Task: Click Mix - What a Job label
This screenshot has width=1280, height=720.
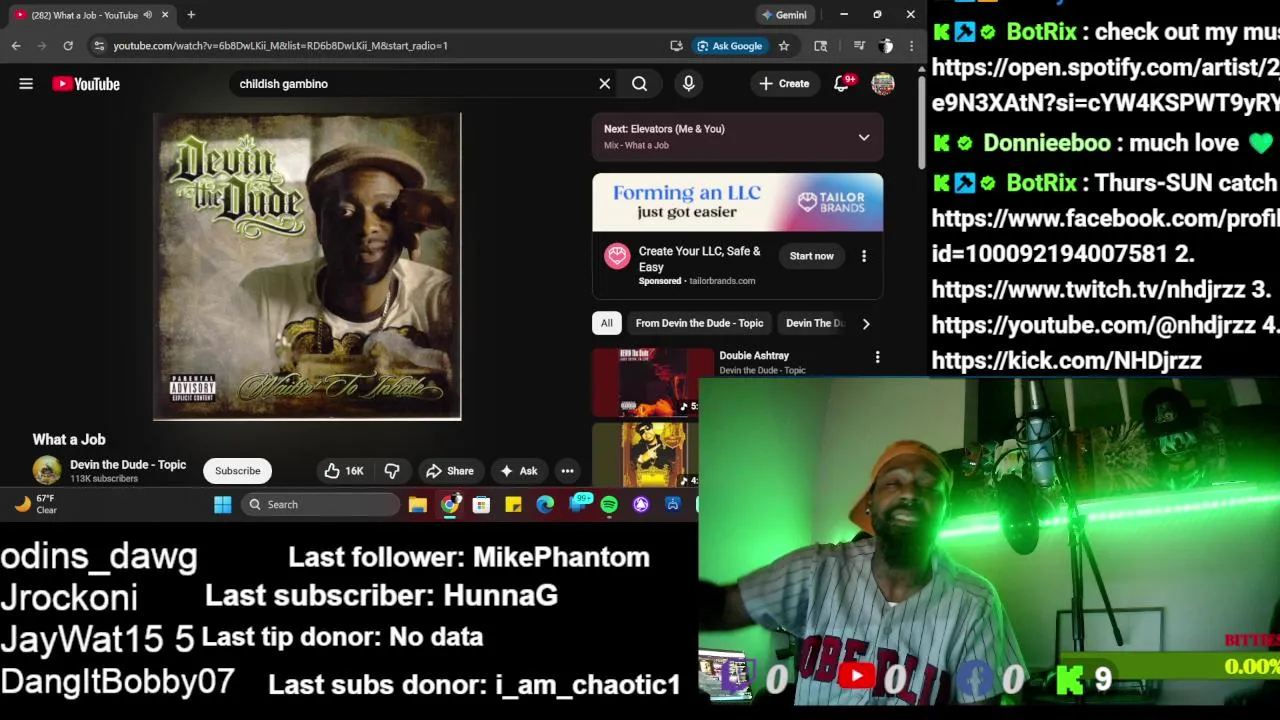Action: tap(636, 146)
